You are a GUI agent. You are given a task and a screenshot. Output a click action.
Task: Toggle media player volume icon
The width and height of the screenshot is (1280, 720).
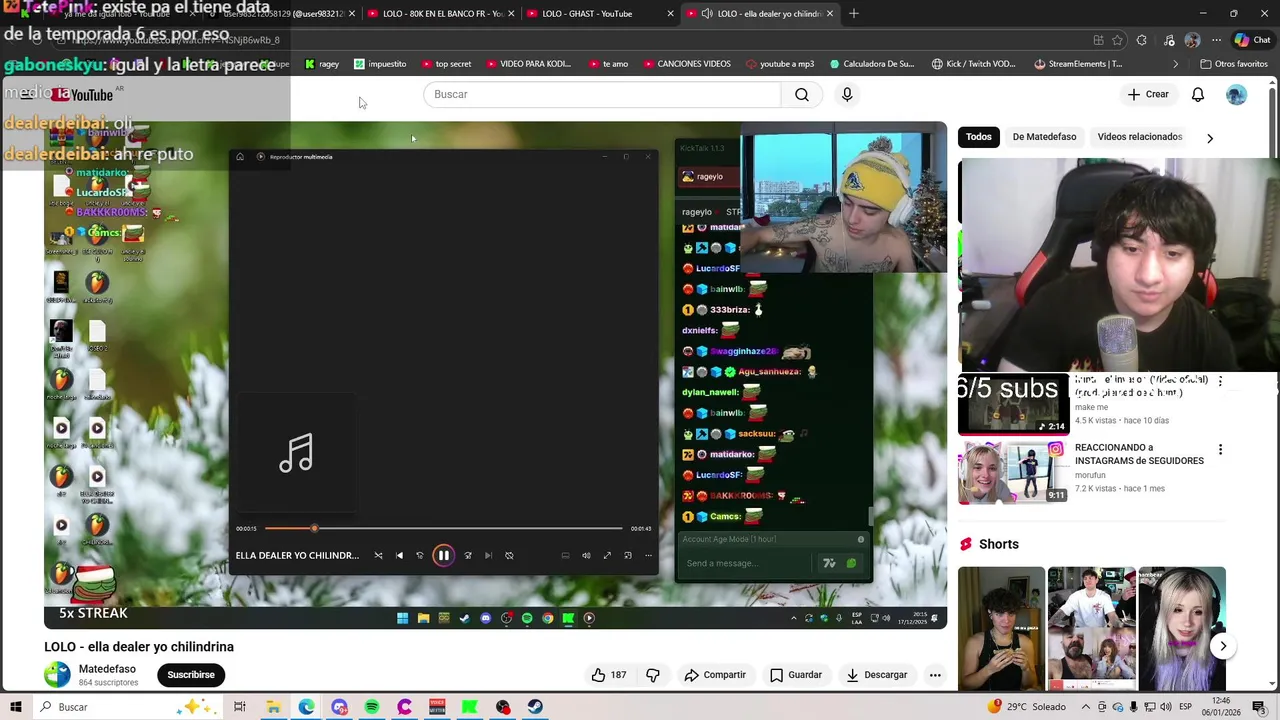click(x=586, y=556)
